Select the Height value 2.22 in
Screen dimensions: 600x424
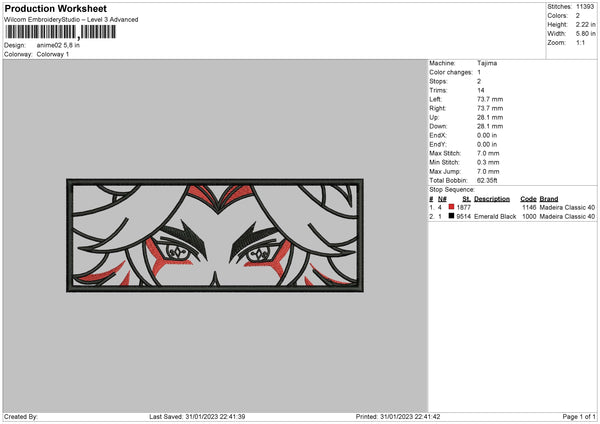click(585, 24)
